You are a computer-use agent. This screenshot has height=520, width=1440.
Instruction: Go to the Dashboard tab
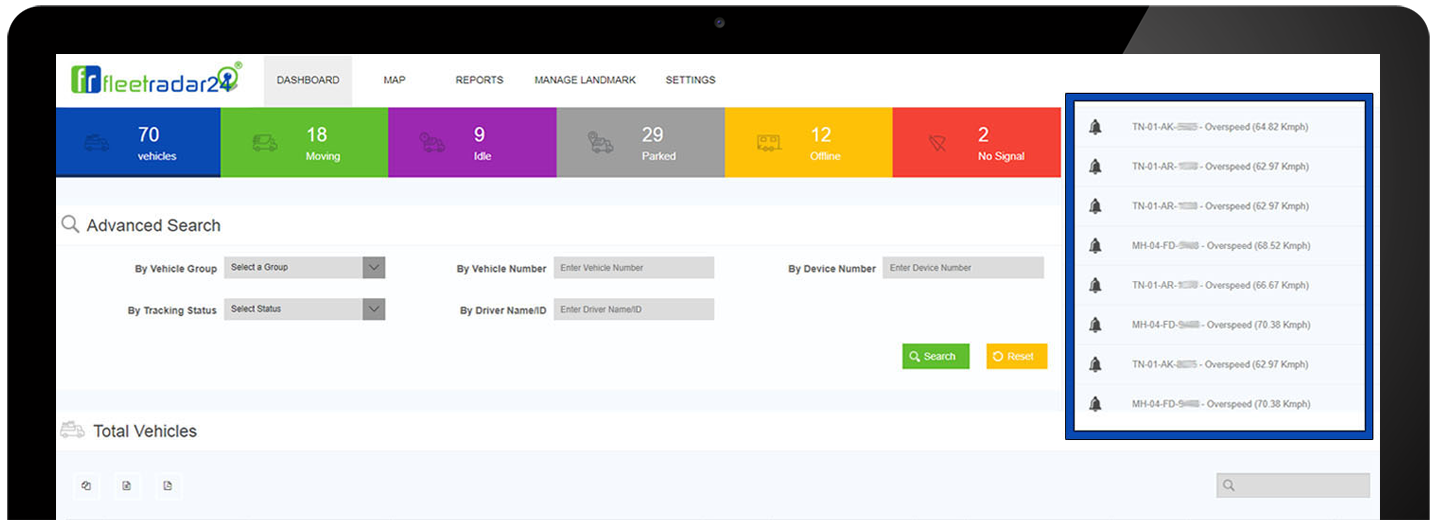308,80
